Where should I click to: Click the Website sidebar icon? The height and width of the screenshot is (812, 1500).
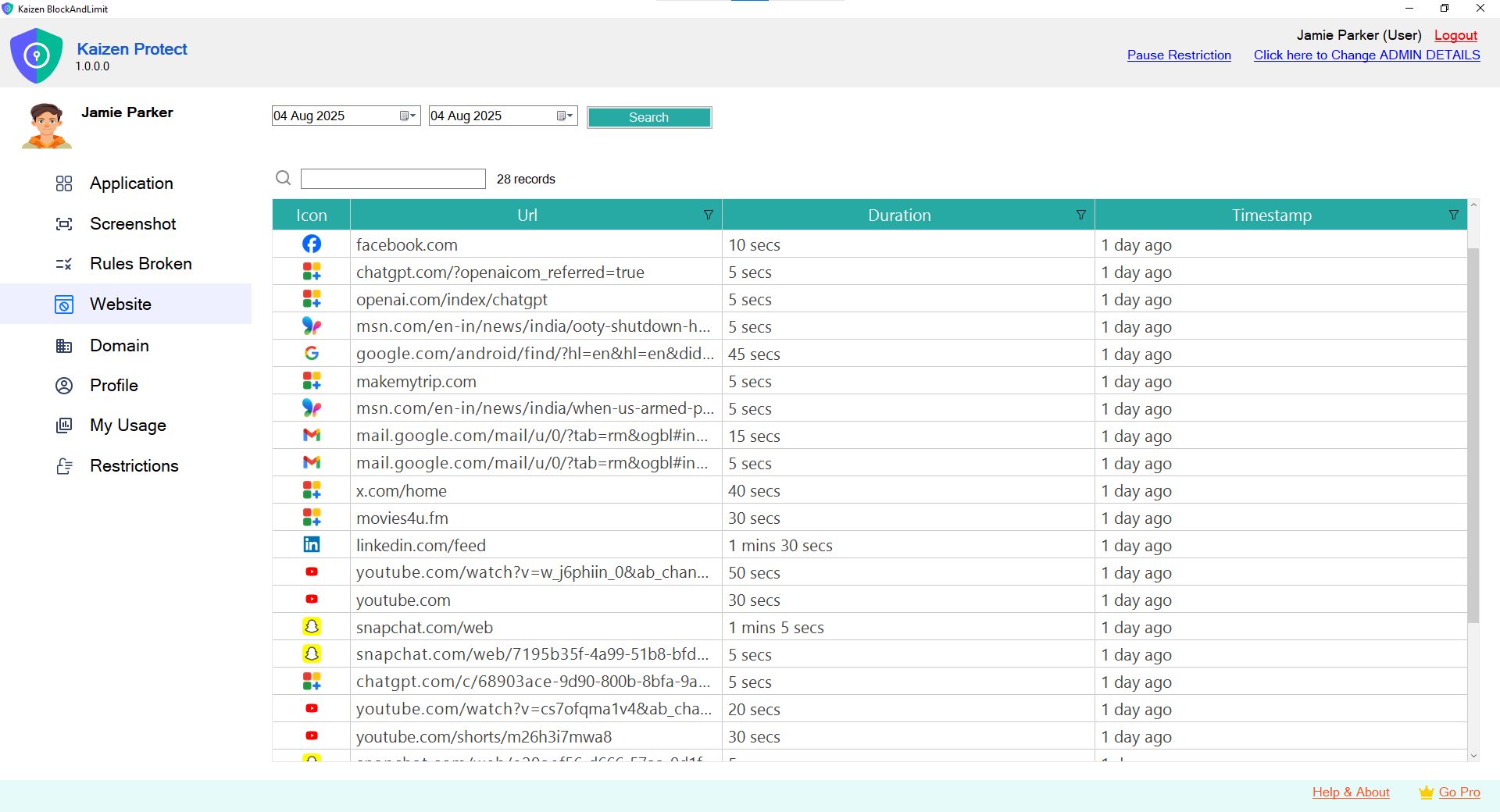pos(64,304)
